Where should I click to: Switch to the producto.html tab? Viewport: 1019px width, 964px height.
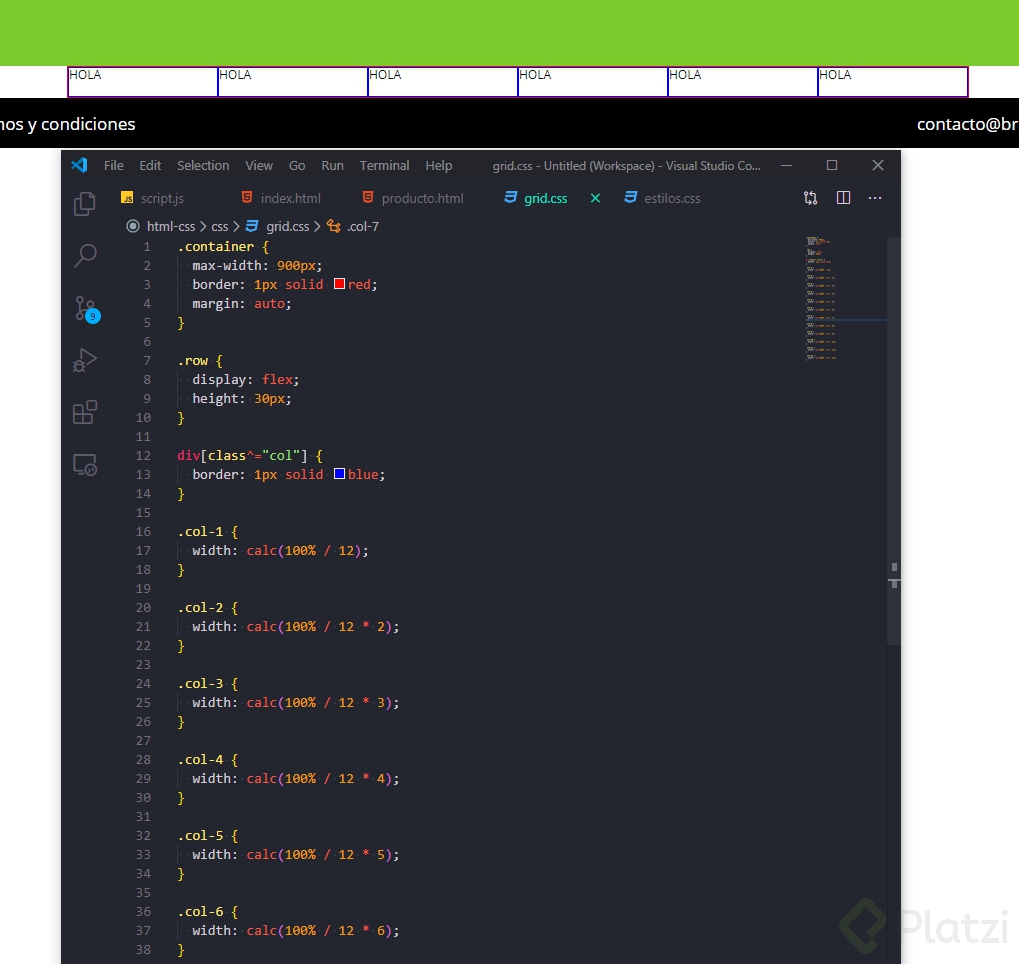(x=422, y=198)
